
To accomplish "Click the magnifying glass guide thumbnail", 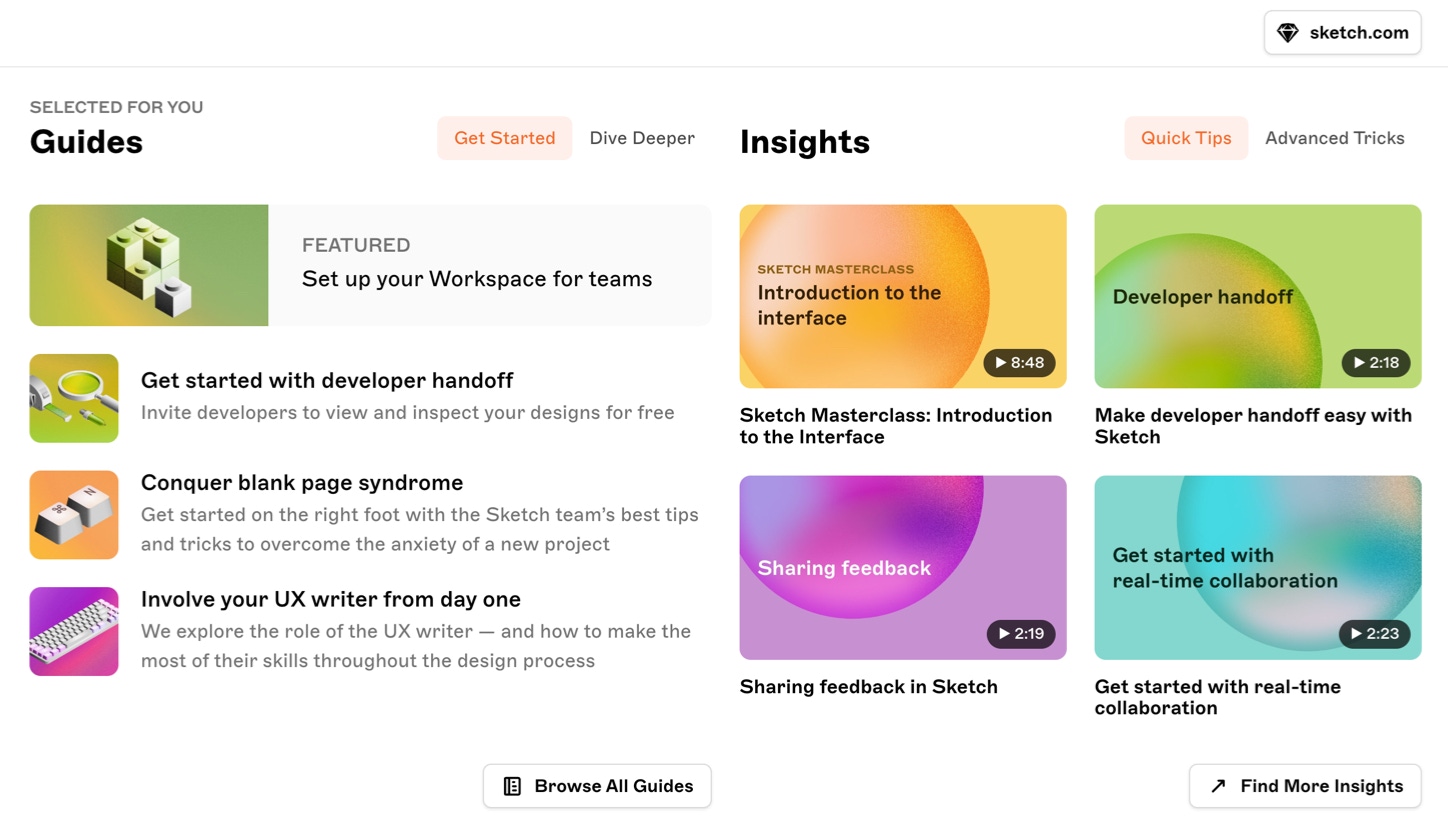I will [73, 398].
